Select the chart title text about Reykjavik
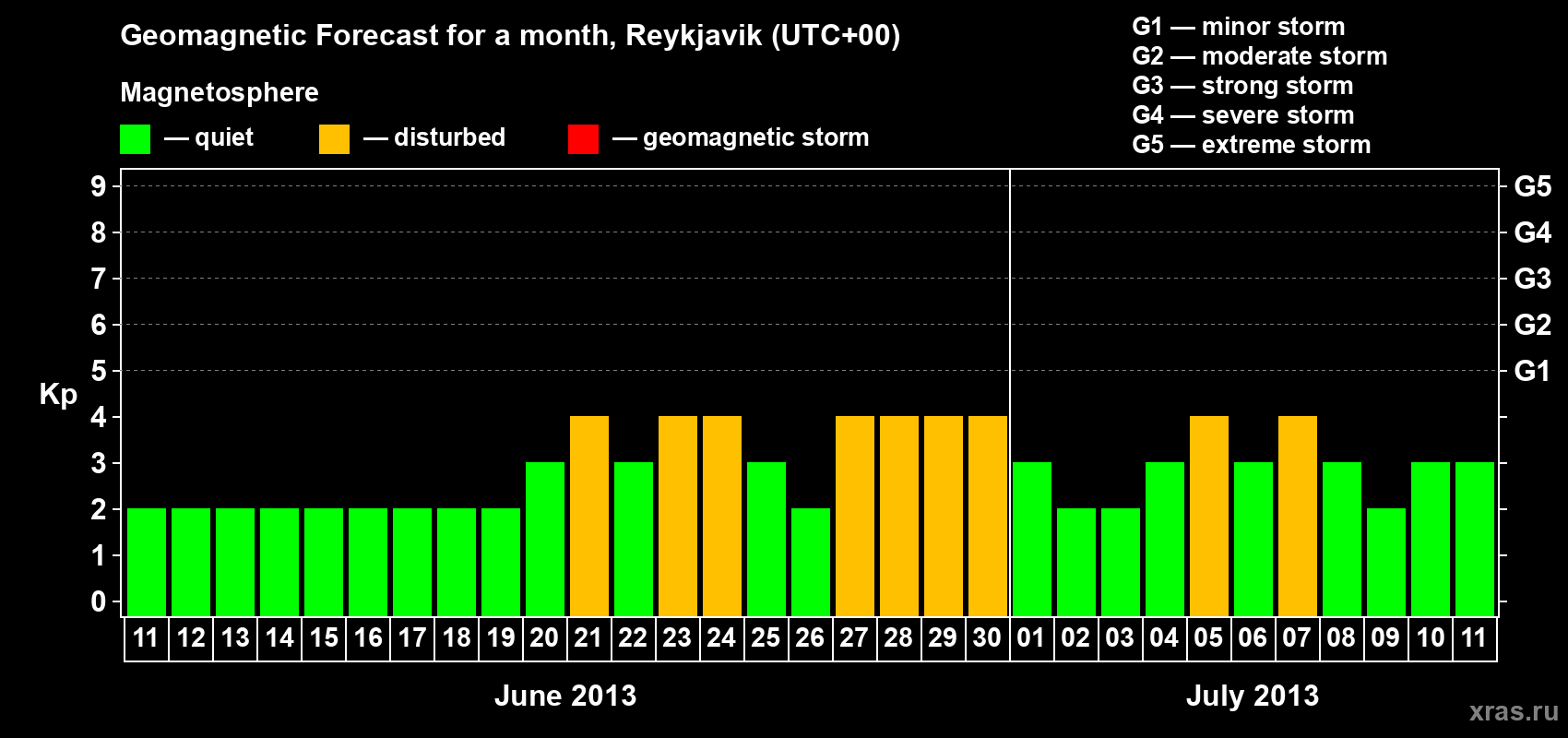 point(510,36)
